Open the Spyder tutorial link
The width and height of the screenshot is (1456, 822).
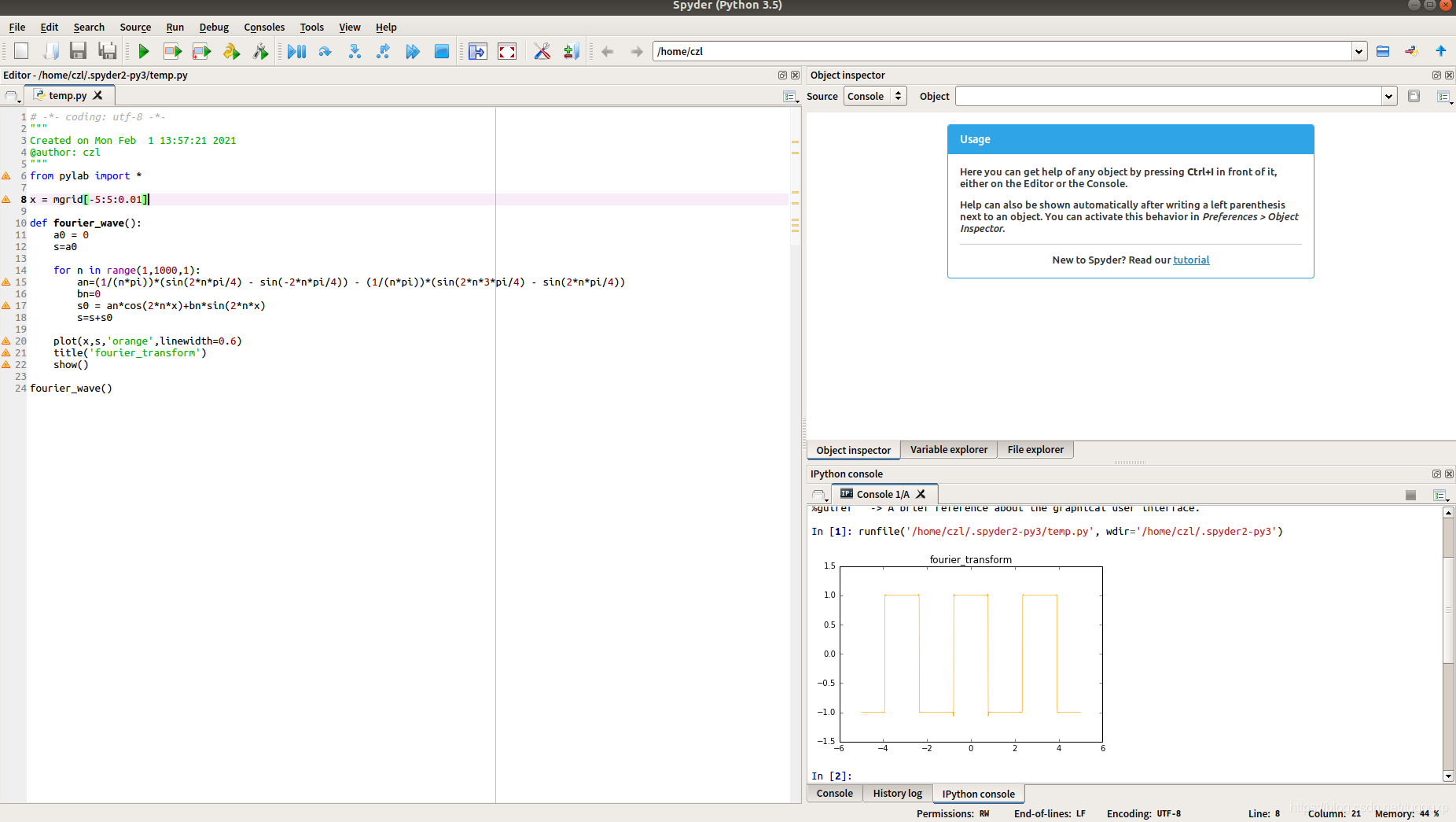pos(1191,260)
